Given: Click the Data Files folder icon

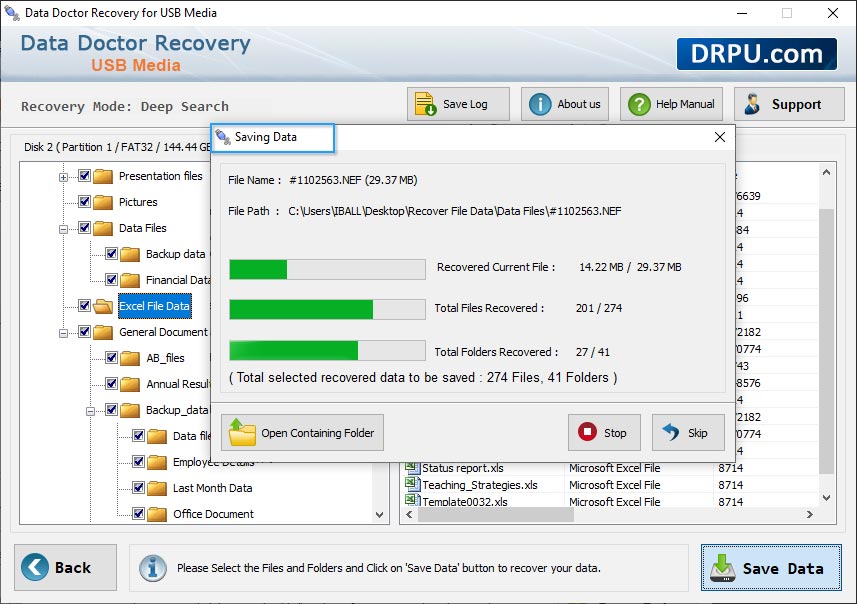Looking at the screenshot, I should [x=103, y=228].
